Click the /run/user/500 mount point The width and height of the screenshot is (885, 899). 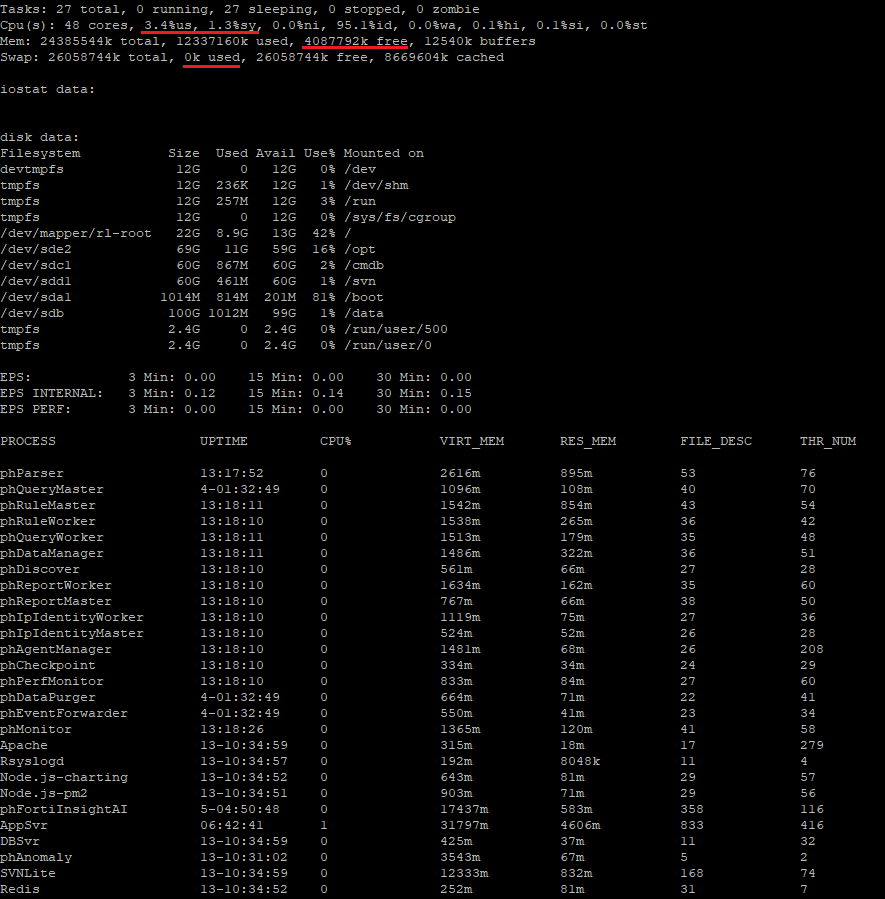click(x=396, y=330)
